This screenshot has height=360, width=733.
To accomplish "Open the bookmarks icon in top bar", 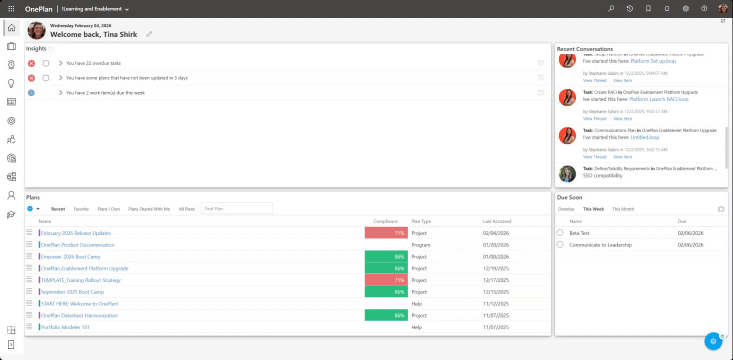I will (x=648, y=8).
